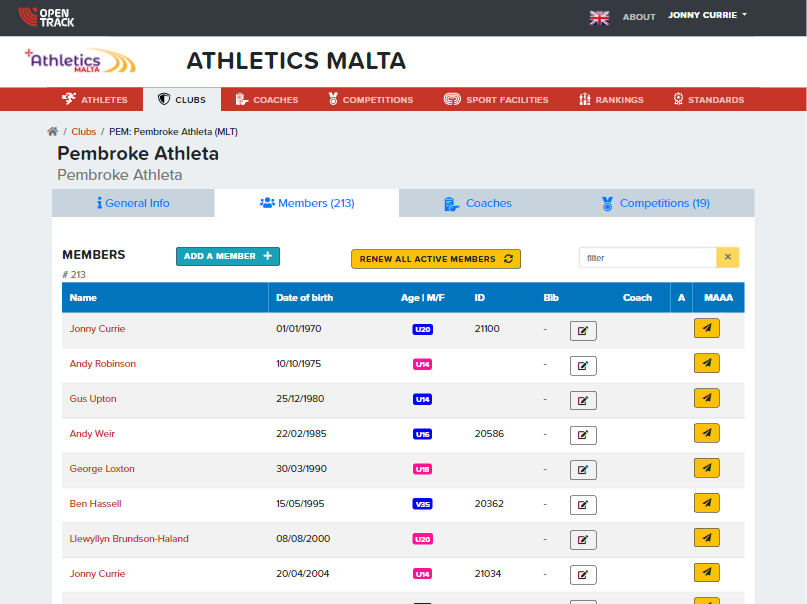Clear the filter with the yellow X

[728, 257]
